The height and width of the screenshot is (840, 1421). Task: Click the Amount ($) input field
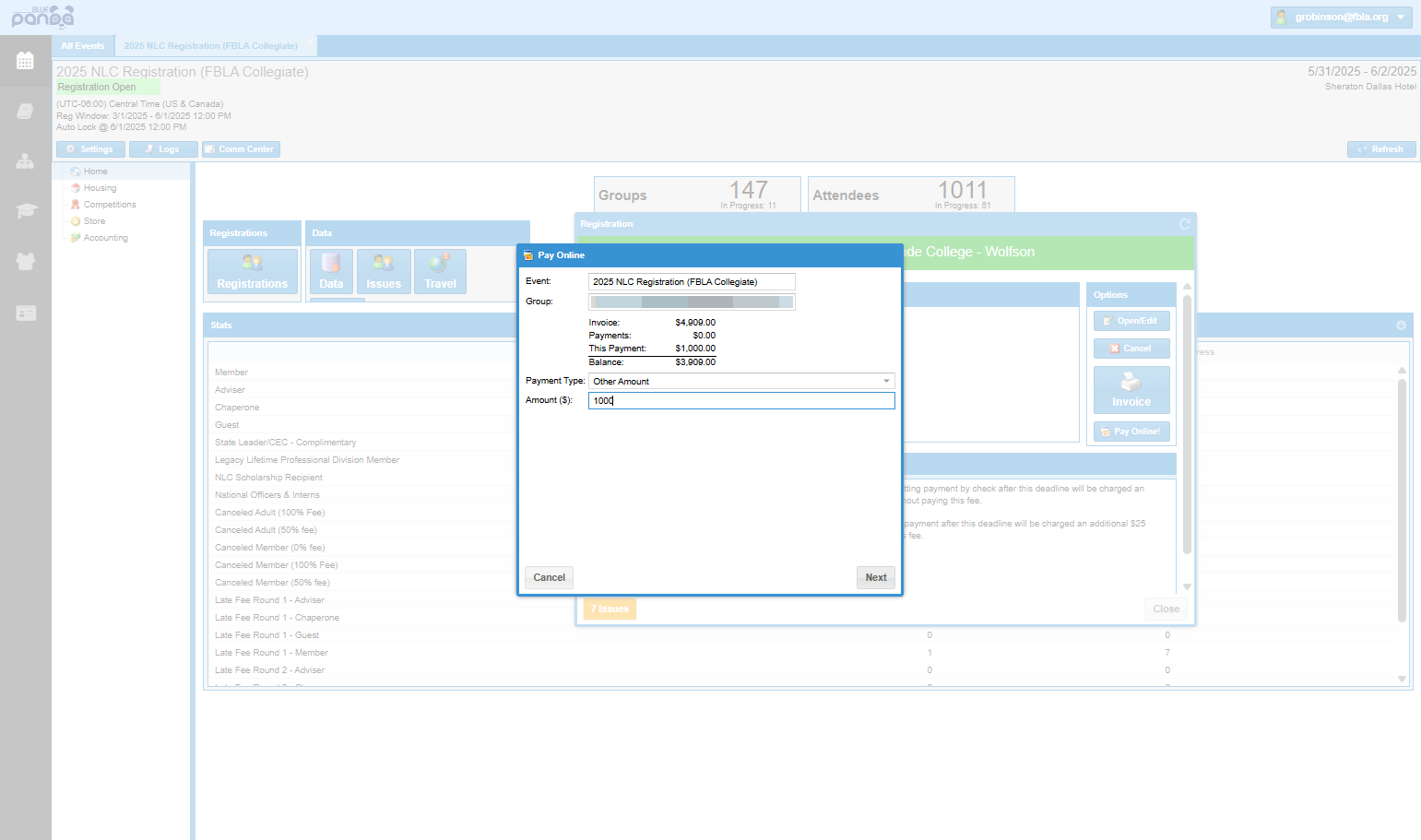pyautogui.click(x=741, y=400)
